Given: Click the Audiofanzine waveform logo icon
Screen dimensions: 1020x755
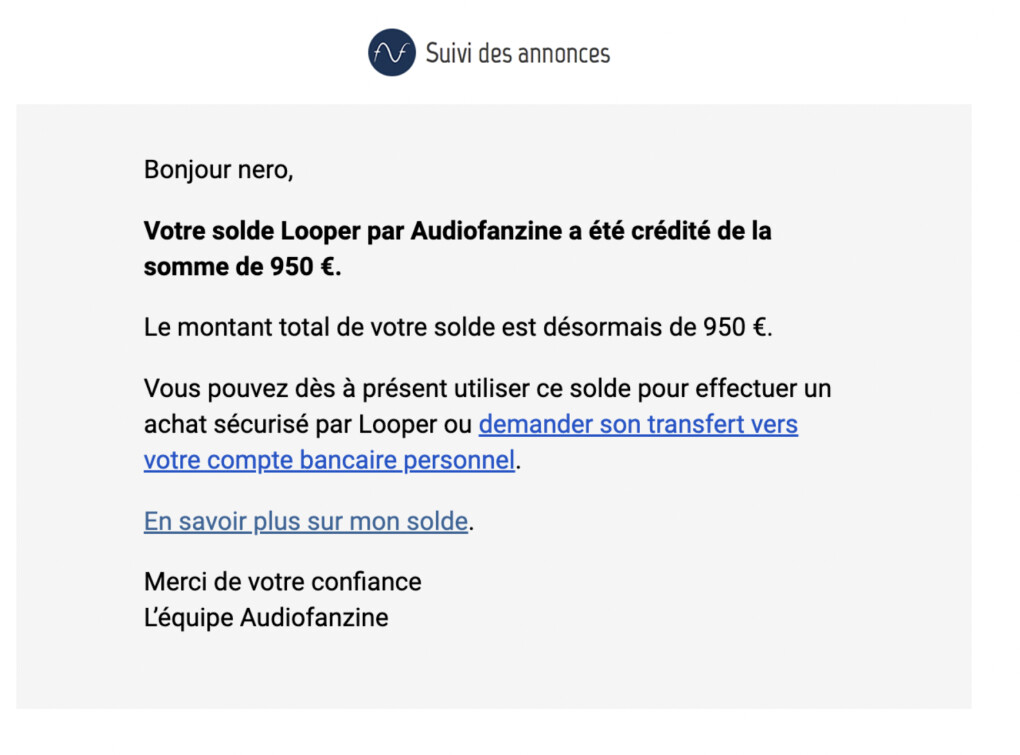Looking at the screenshot, I should [x=391, y=53].
